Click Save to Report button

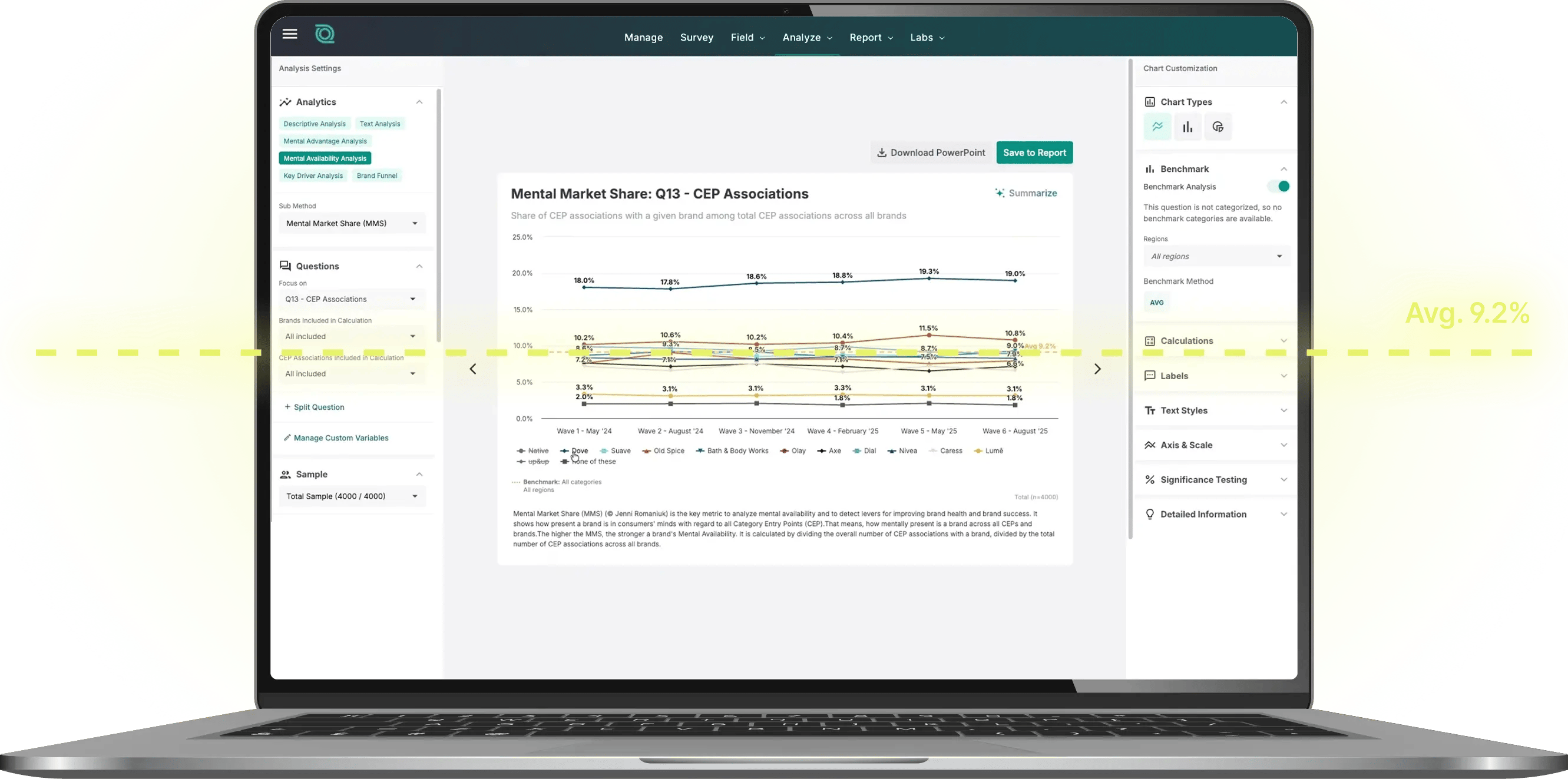point(1034,153)
